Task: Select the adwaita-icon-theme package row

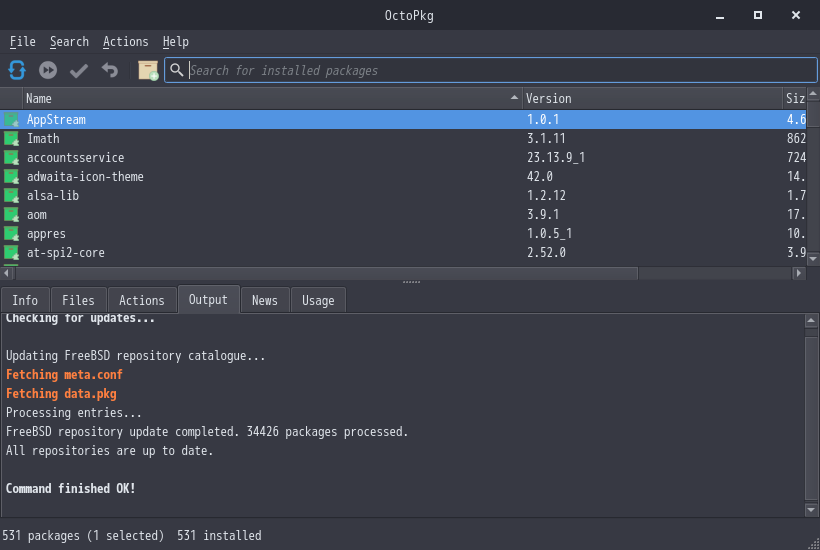Action: click(x=85, y=177)
